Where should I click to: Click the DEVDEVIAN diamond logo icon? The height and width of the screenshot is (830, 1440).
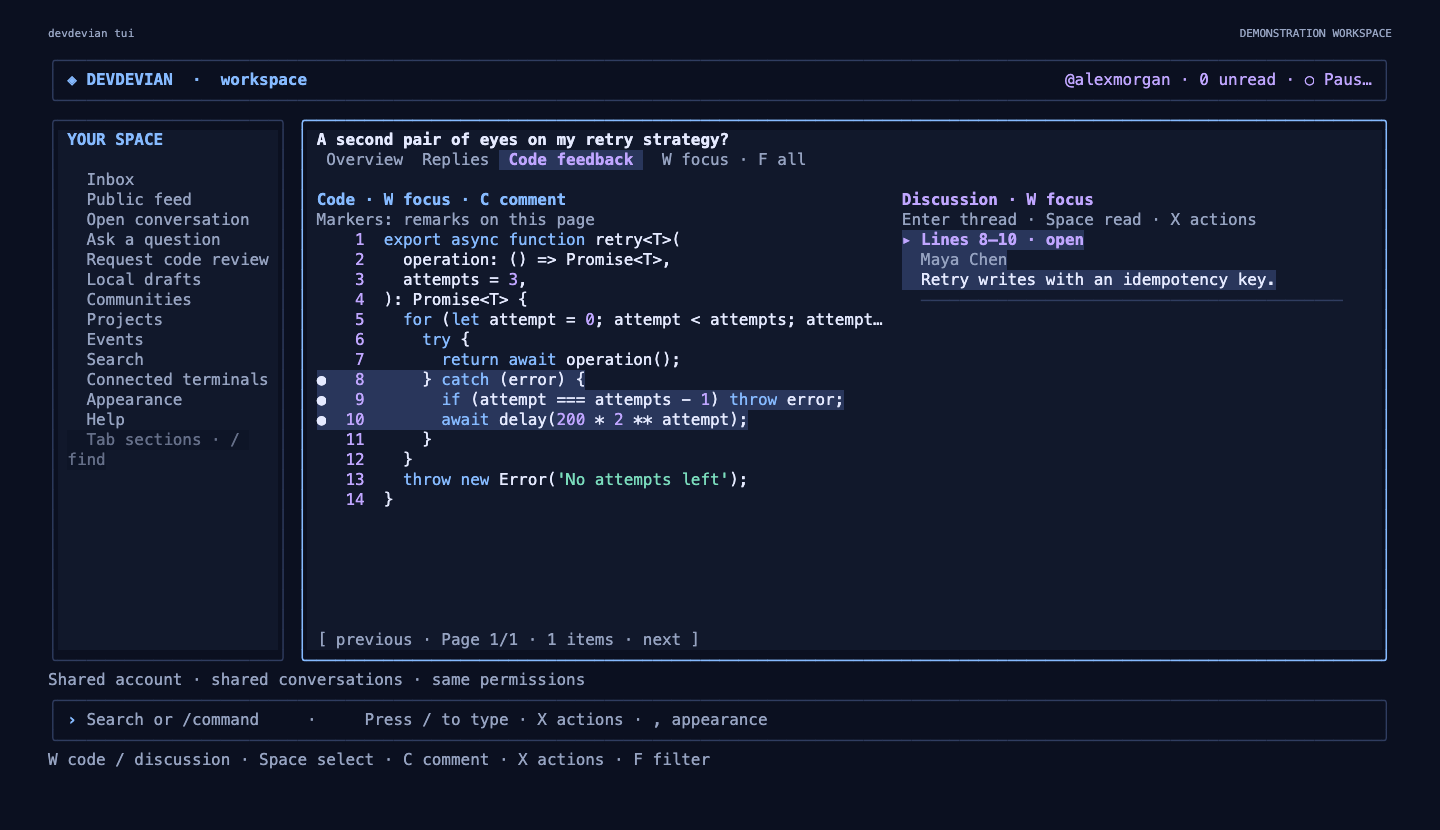pos(72,80)
